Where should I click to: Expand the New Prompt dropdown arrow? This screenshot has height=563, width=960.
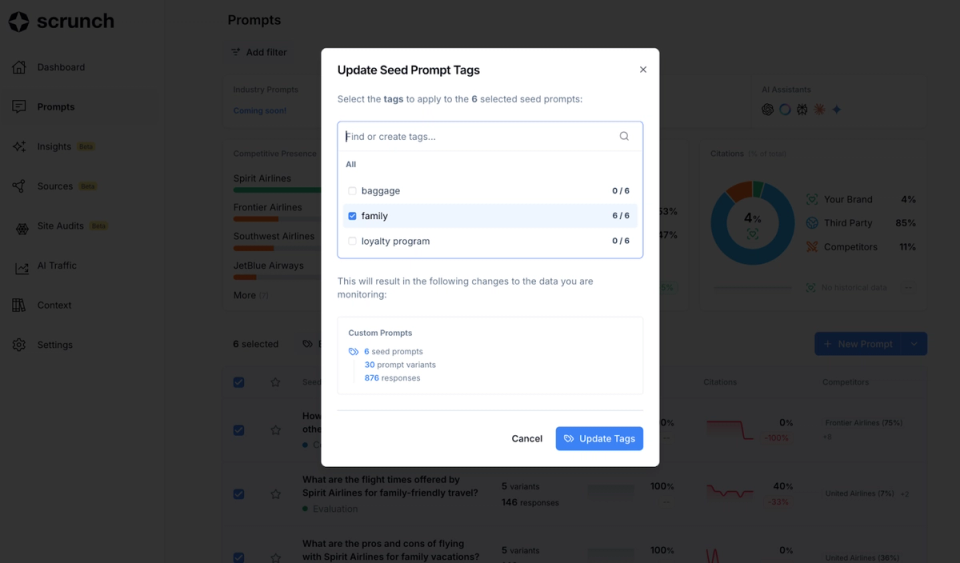(x=914, y=344)
